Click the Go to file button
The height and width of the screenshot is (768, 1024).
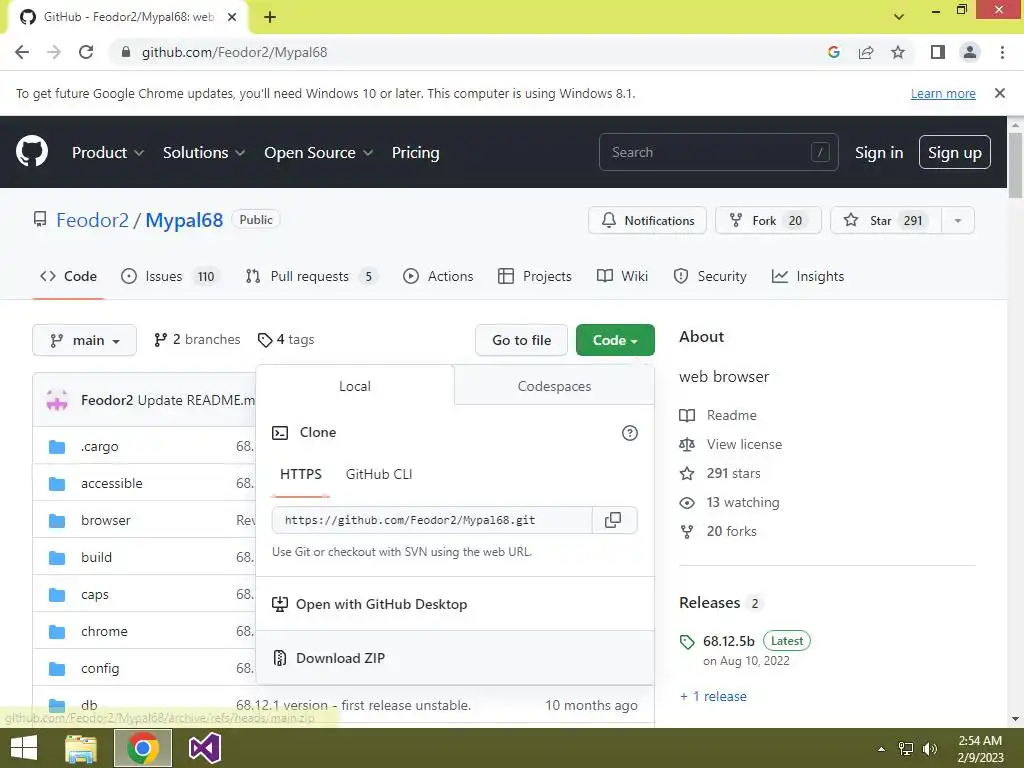pyautogui.click(x=521, y=340)
